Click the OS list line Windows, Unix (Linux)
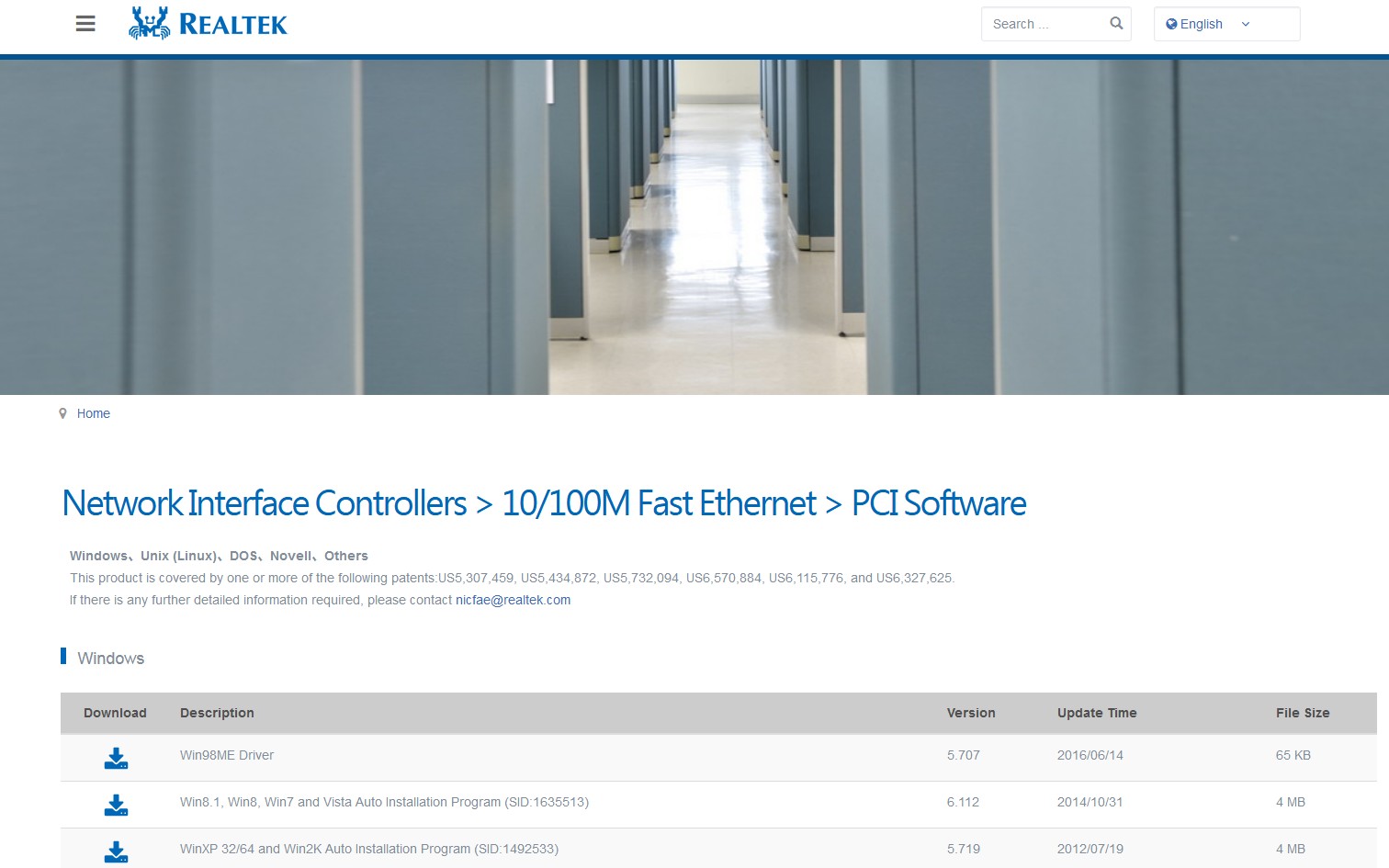Viewport: 1389px width, 868px height. 219,556
